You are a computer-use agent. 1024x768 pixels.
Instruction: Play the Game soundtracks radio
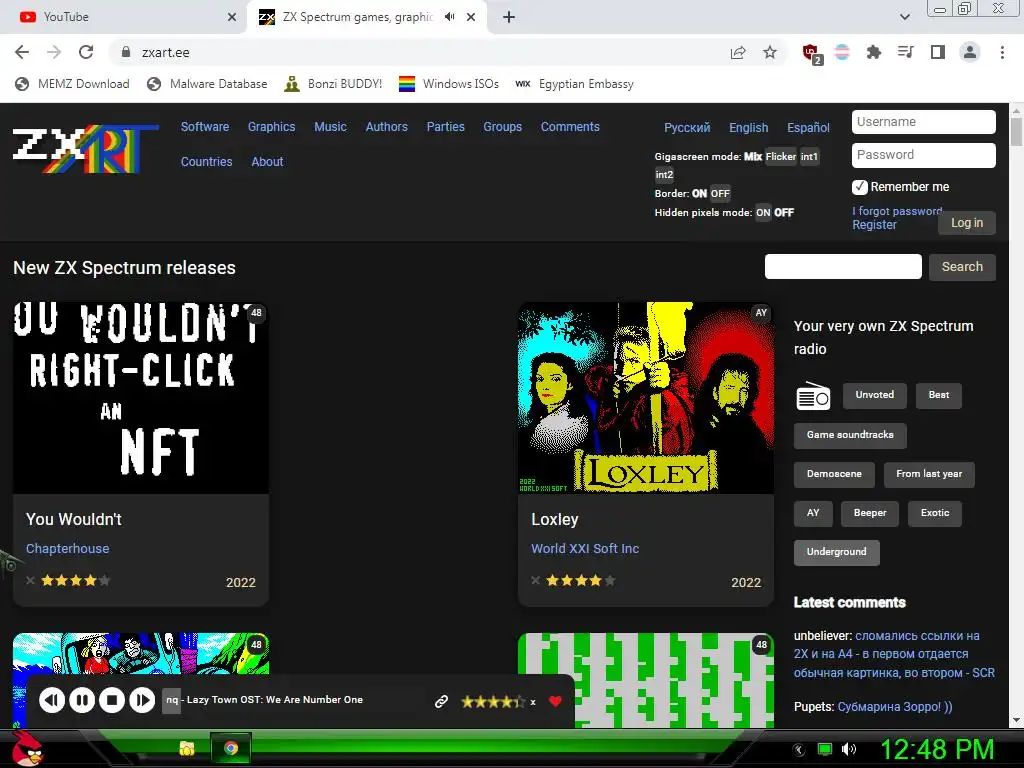(850, 435)
